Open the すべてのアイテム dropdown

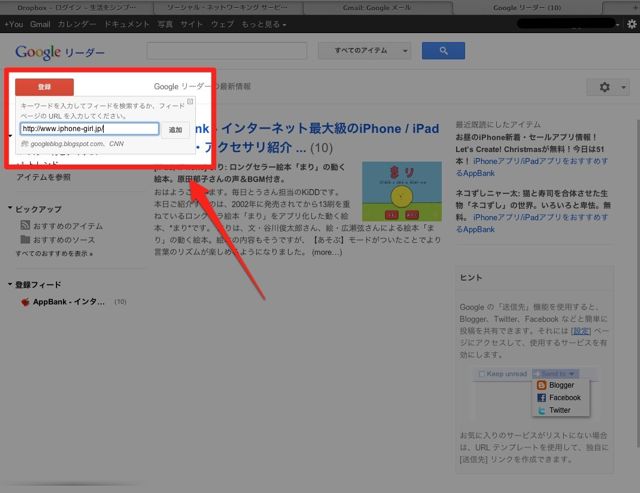[364, 51]
